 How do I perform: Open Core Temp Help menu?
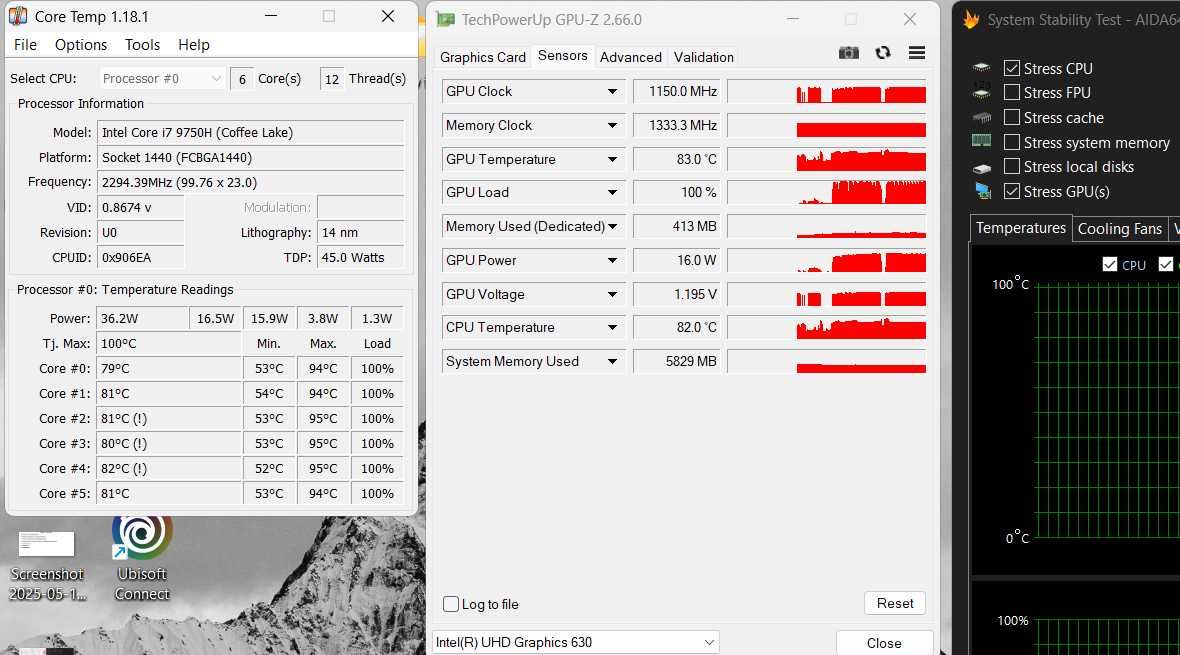point(193,44)
